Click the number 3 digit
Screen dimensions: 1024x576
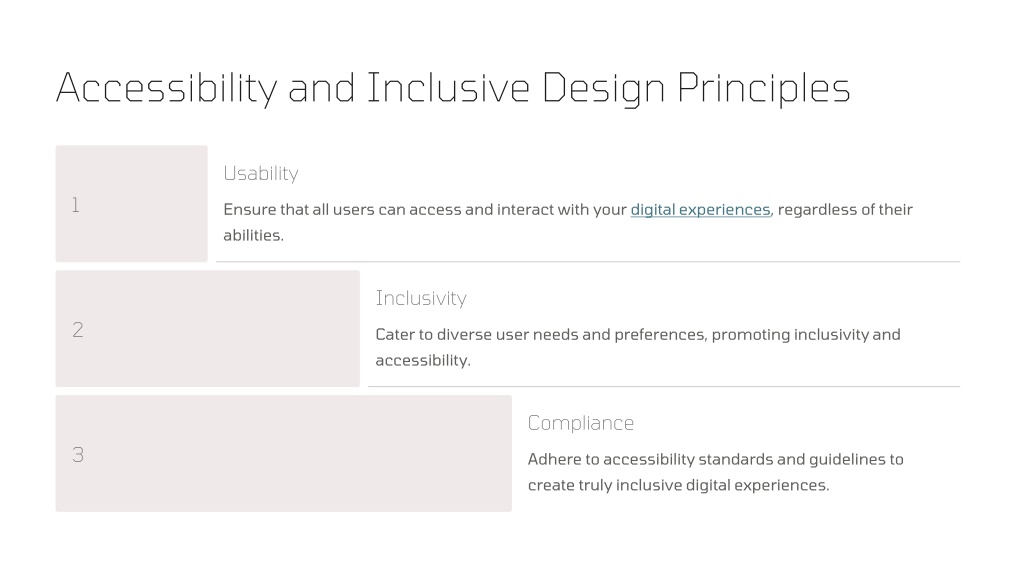[x=78, y=455]
